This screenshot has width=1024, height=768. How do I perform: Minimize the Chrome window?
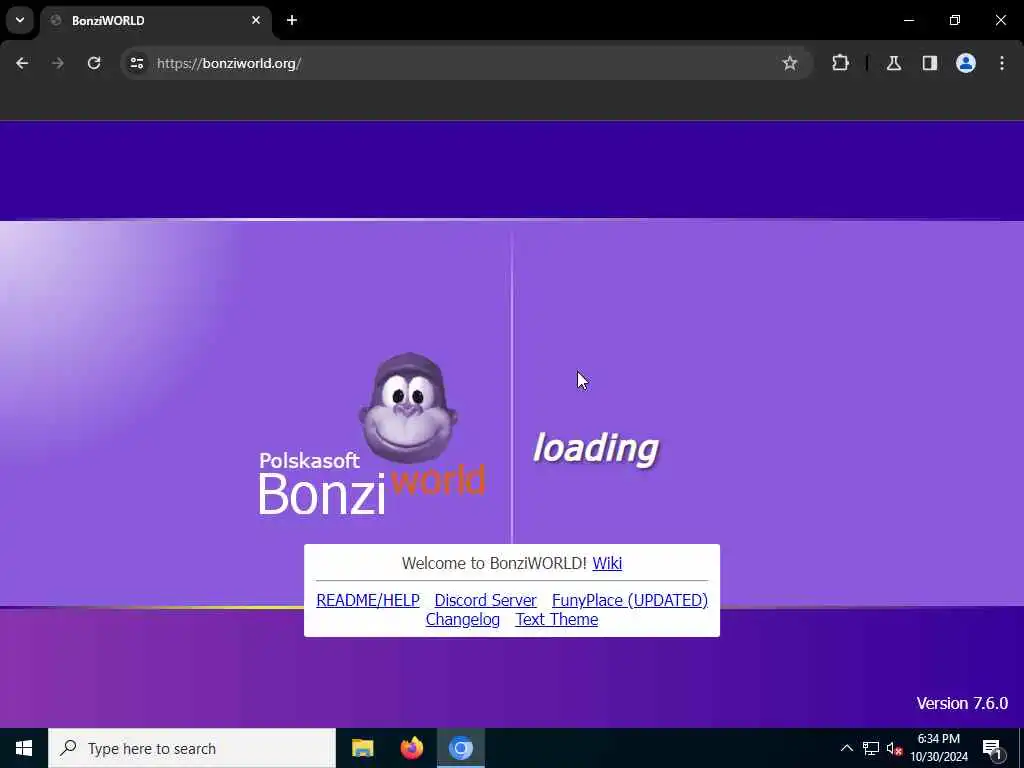(908, 20)
